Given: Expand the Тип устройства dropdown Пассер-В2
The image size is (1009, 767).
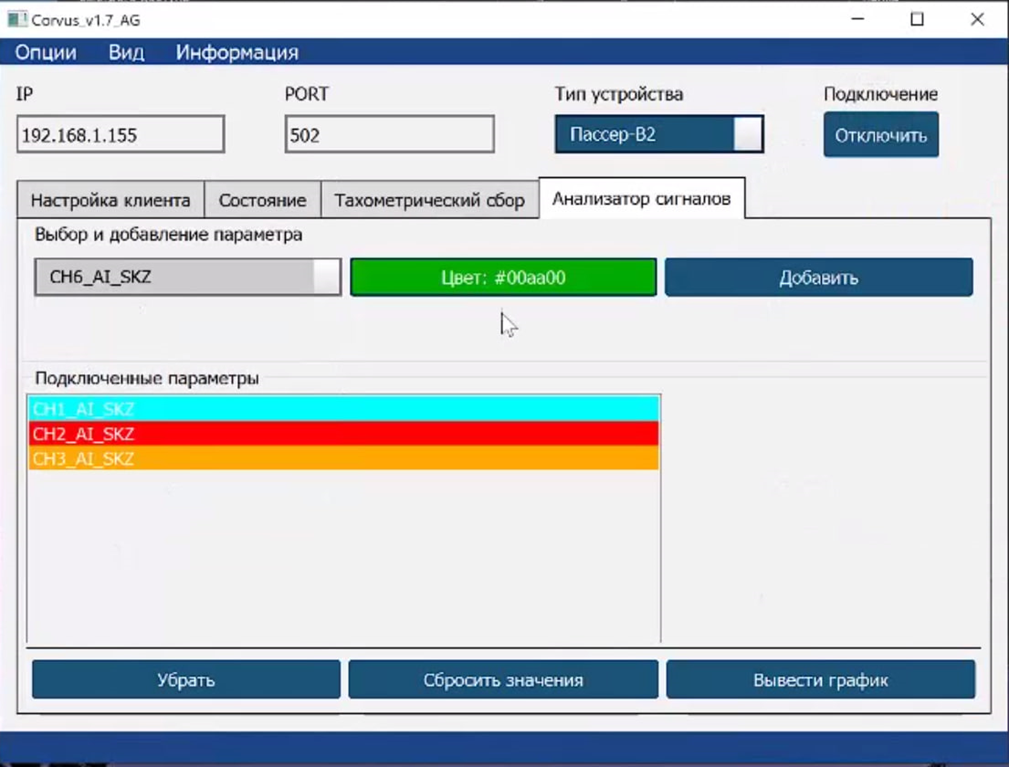Looking at the screenshot, I should (659, 135).
